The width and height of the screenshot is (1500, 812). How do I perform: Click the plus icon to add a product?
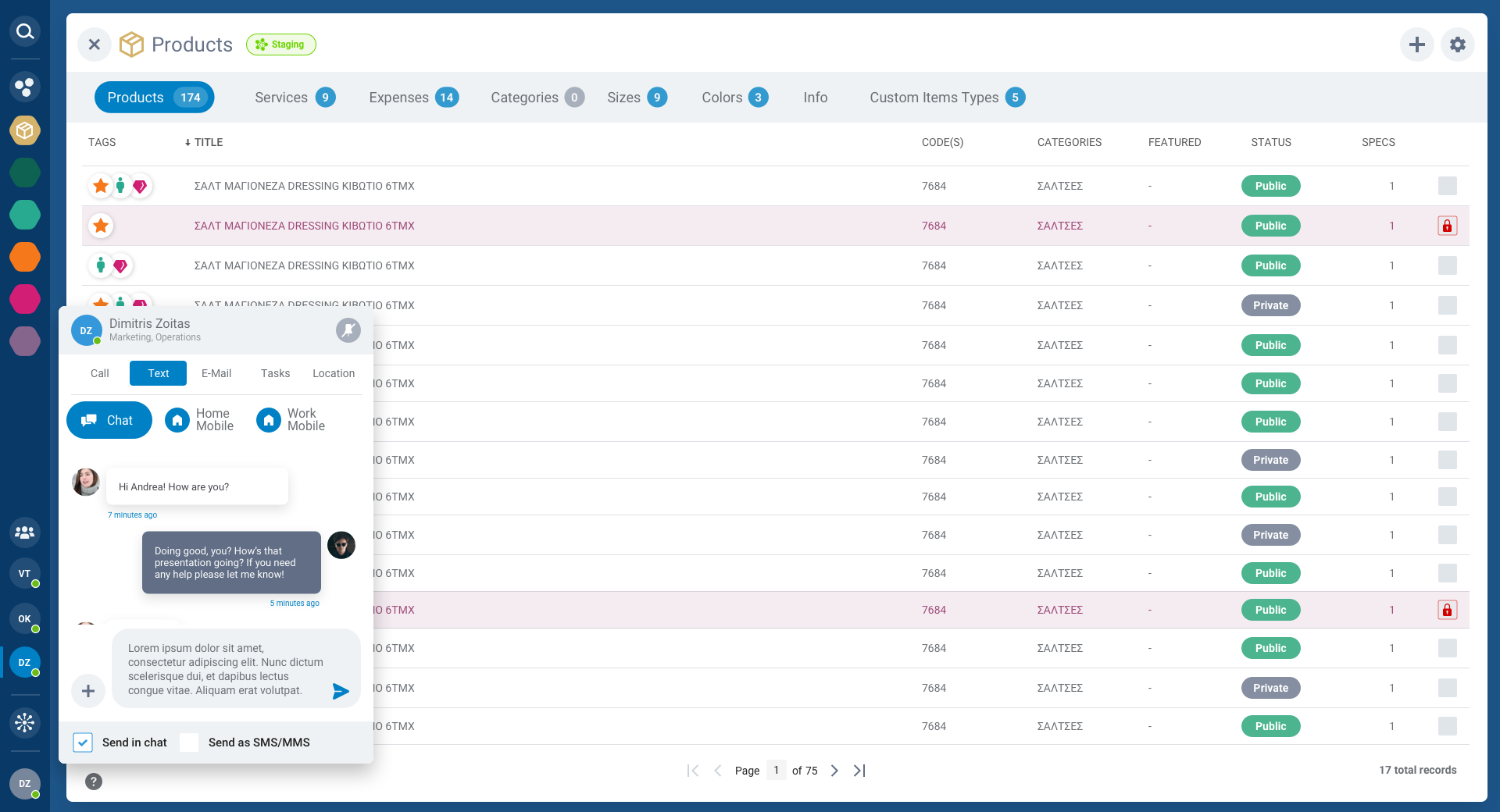click(x=1416, y=45)
